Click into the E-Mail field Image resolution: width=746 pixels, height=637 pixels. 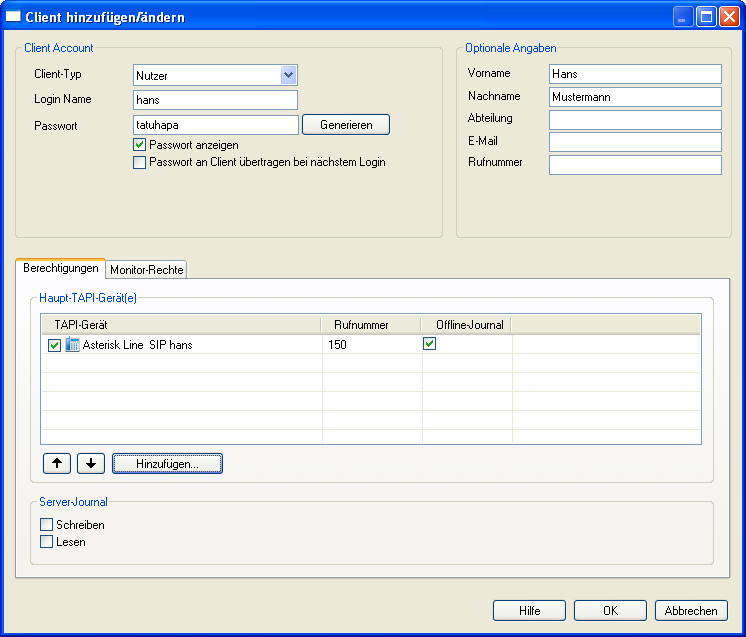(x=635, y=142)
